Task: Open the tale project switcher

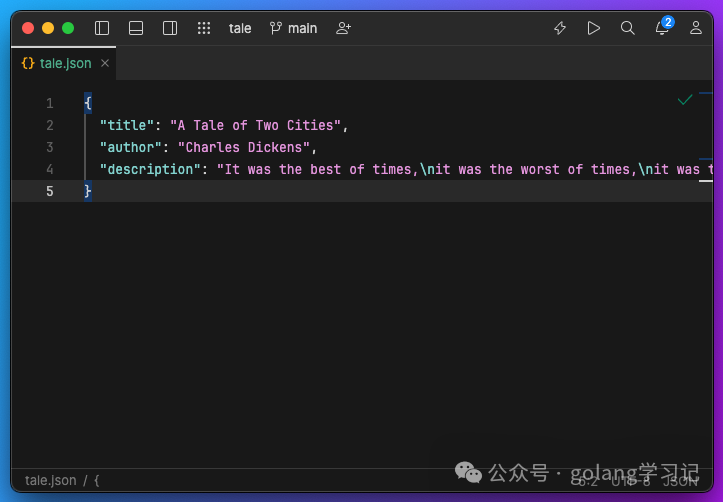Action: tap(240, 29)
